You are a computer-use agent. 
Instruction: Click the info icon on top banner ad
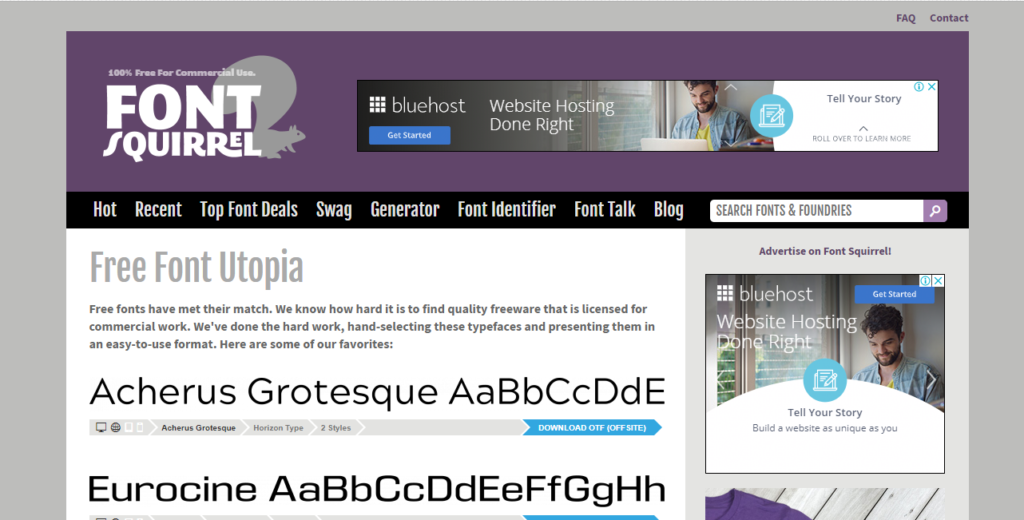click(x=919, y=87)
